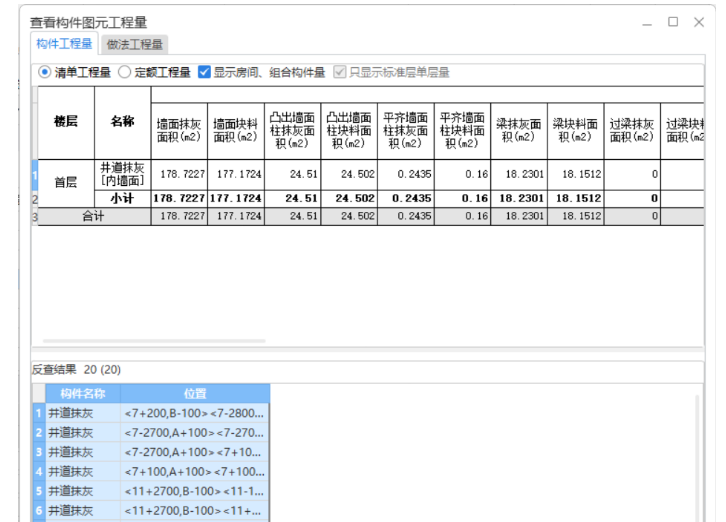Click position <11+2700,B-100><11-1...

(x=195, y=491)
